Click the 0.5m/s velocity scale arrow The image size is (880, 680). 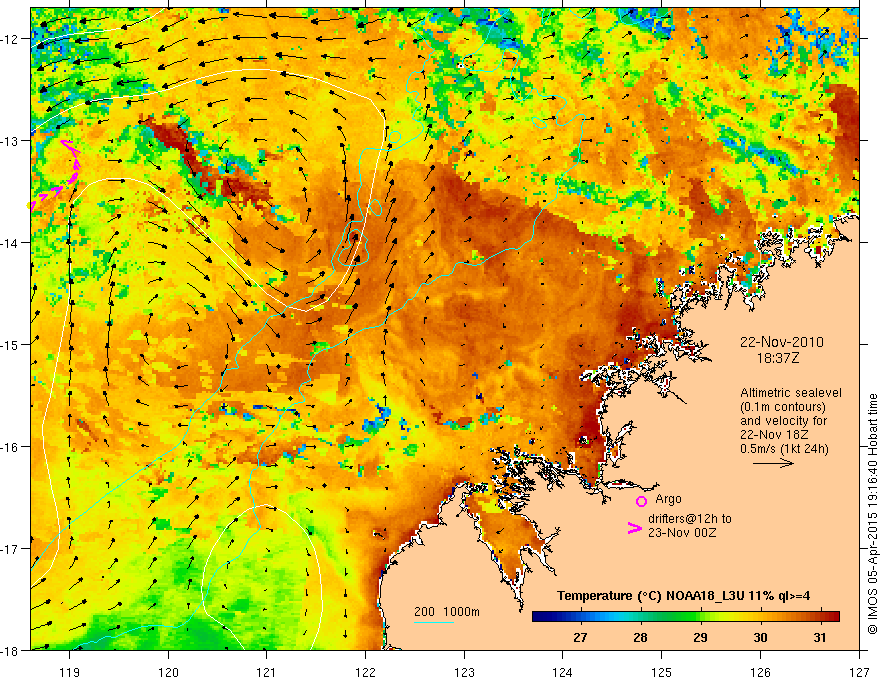(773, 463)
